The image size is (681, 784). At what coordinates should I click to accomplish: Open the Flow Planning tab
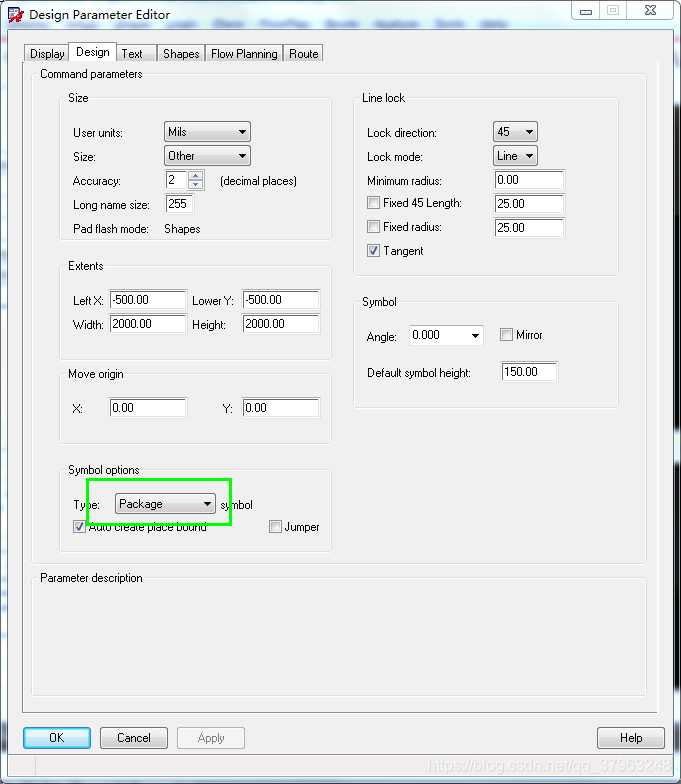[x=244, y=54]
